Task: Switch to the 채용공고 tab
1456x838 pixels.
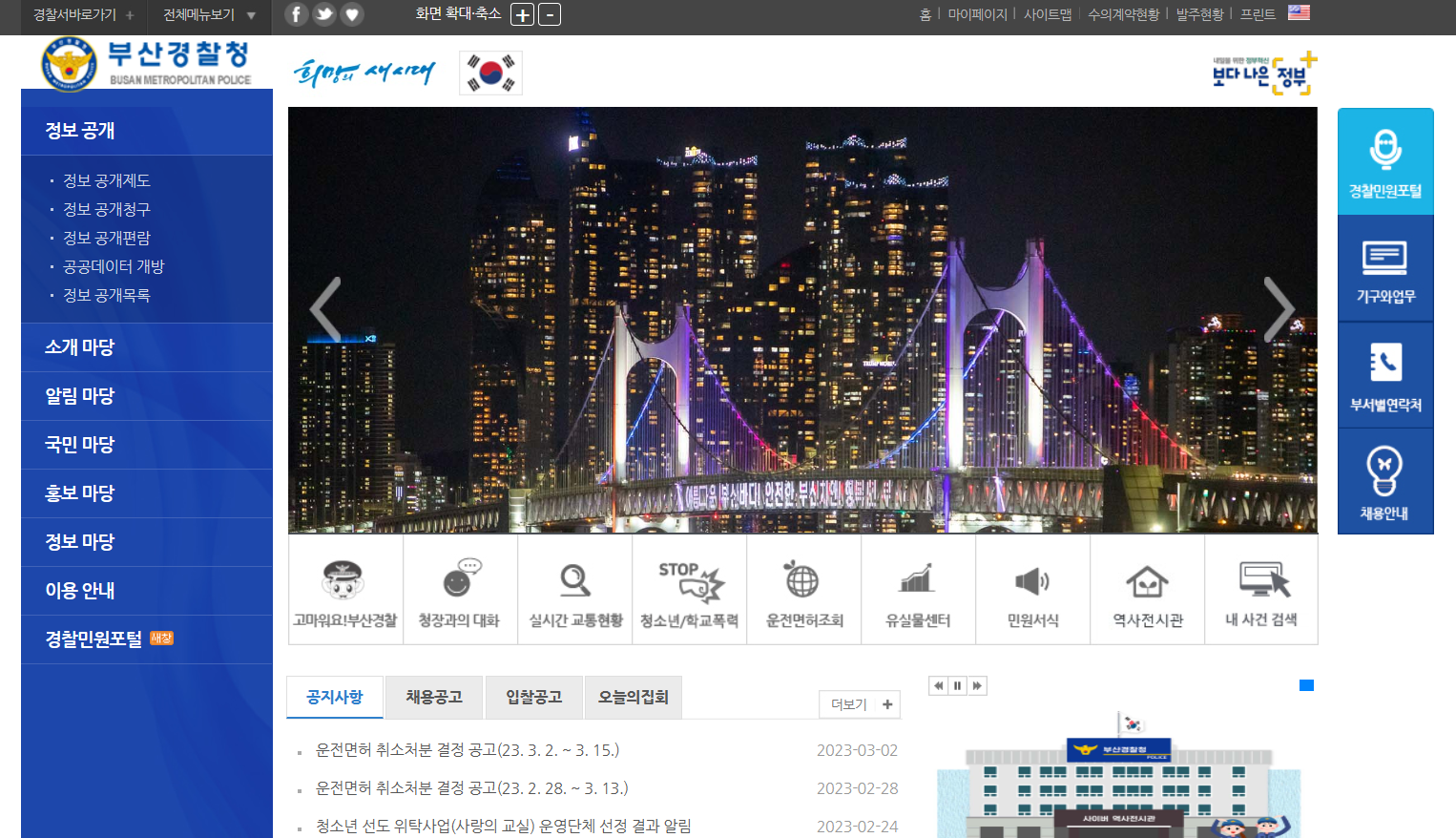Action: tap(434, 697)
